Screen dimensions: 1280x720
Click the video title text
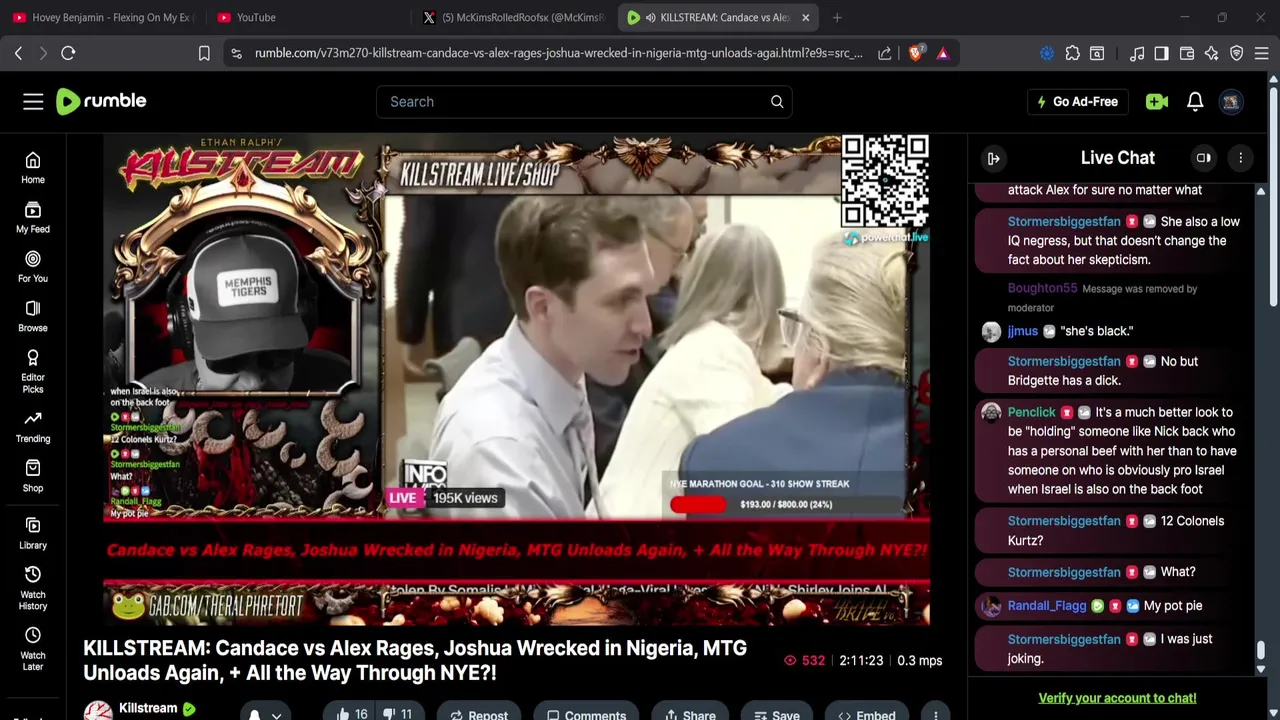click(415, 660)
